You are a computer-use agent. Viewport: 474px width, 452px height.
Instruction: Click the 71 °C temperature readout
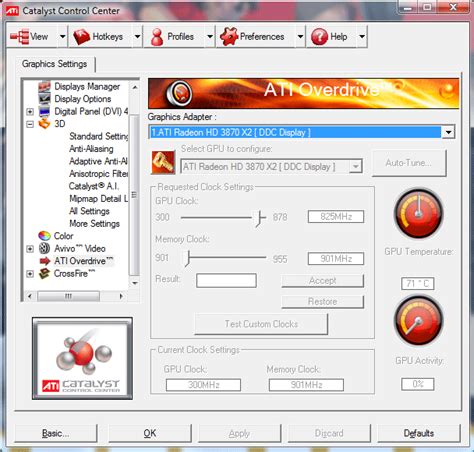418,284
